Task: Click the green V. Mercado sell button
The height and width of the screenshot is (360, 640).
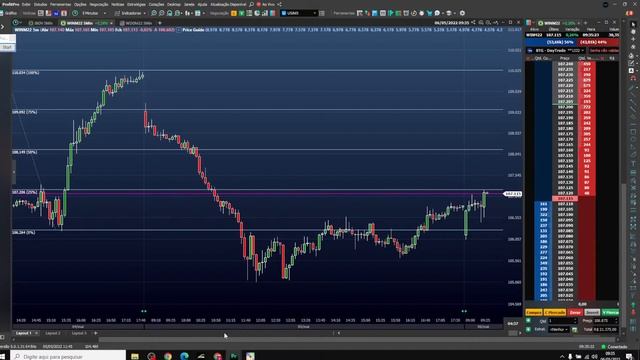Action: pyautogui.click(x=610, y=312)
